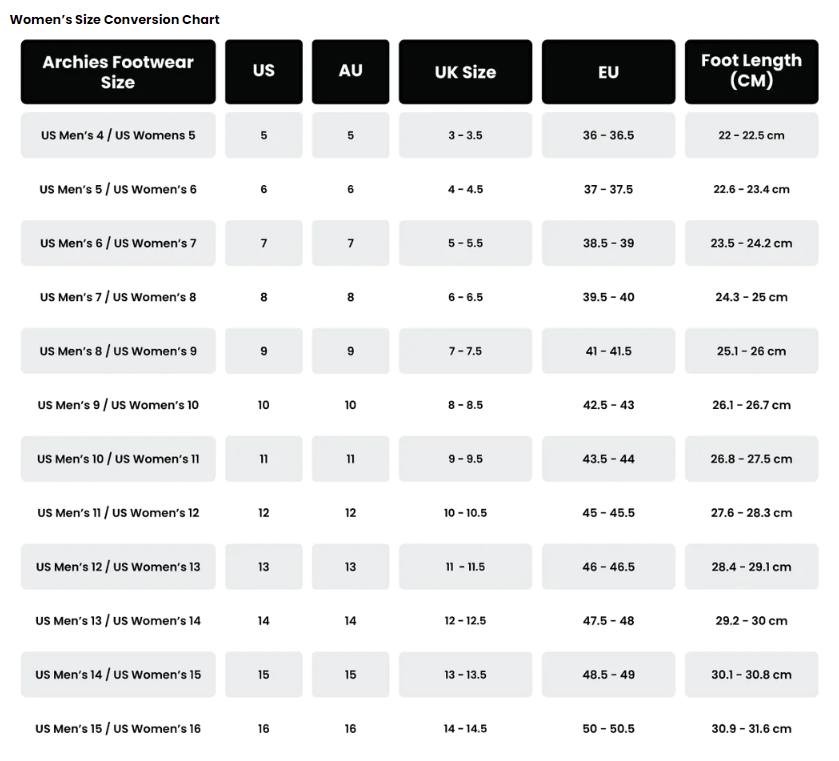Screen dimensions: 839x761
Task: Select the AU column header
Action: (350, 72)
